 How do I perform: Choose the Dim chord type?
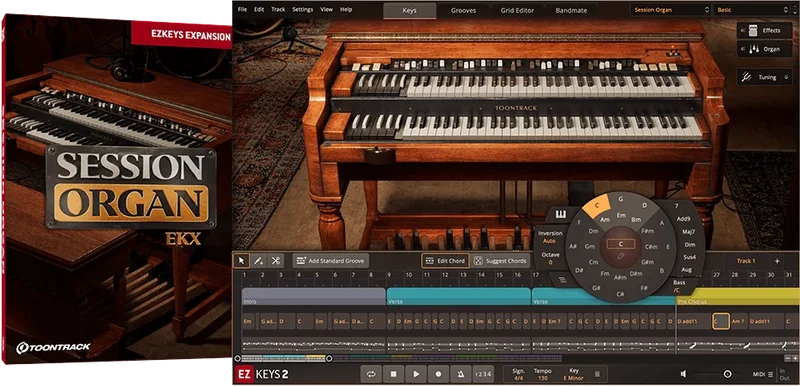coord(690,245)
